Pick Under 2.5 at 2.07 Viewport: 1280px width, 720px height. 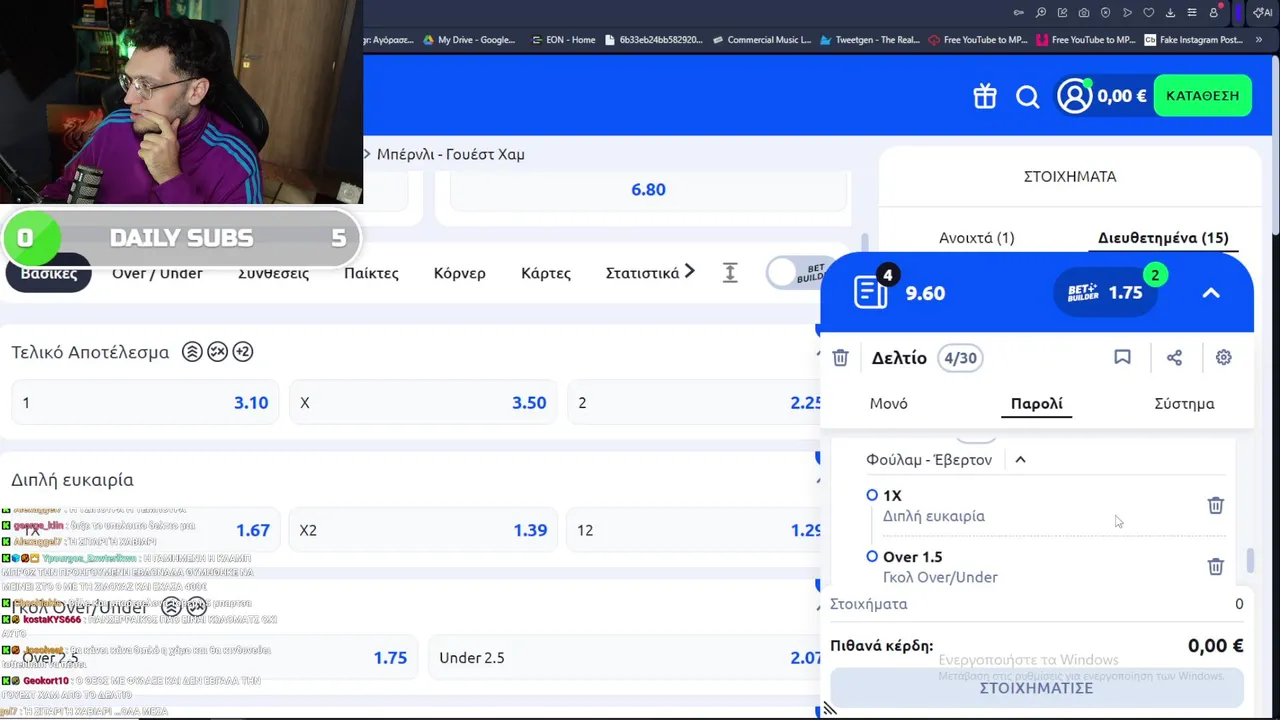(626, 657)
